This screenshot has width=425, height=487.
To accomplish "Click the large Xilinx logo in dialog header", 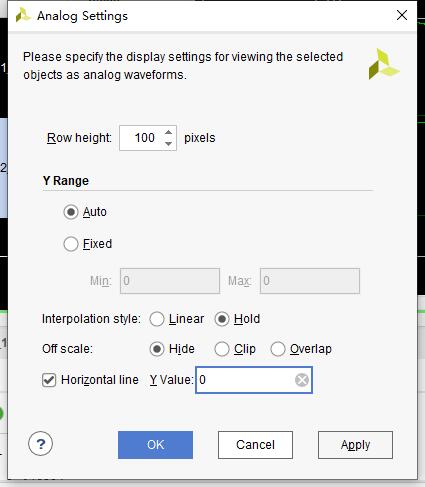I will (384, 64).
